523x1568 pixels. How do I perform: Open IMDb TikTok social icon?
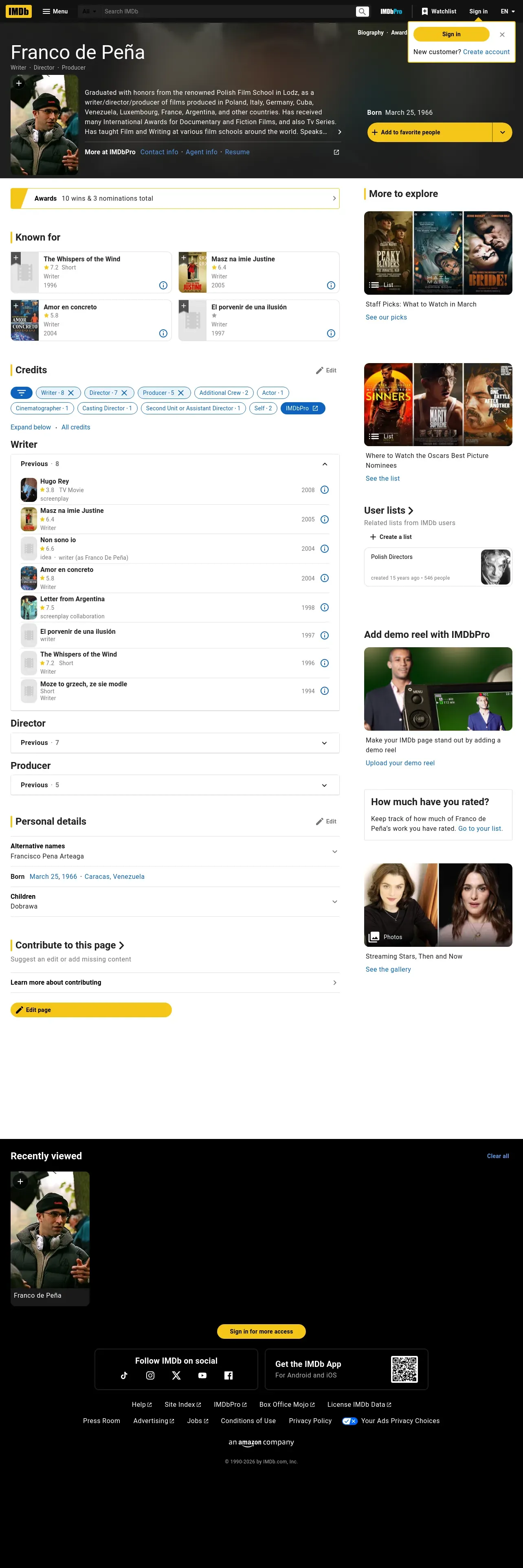click(x=124, y=1375)
